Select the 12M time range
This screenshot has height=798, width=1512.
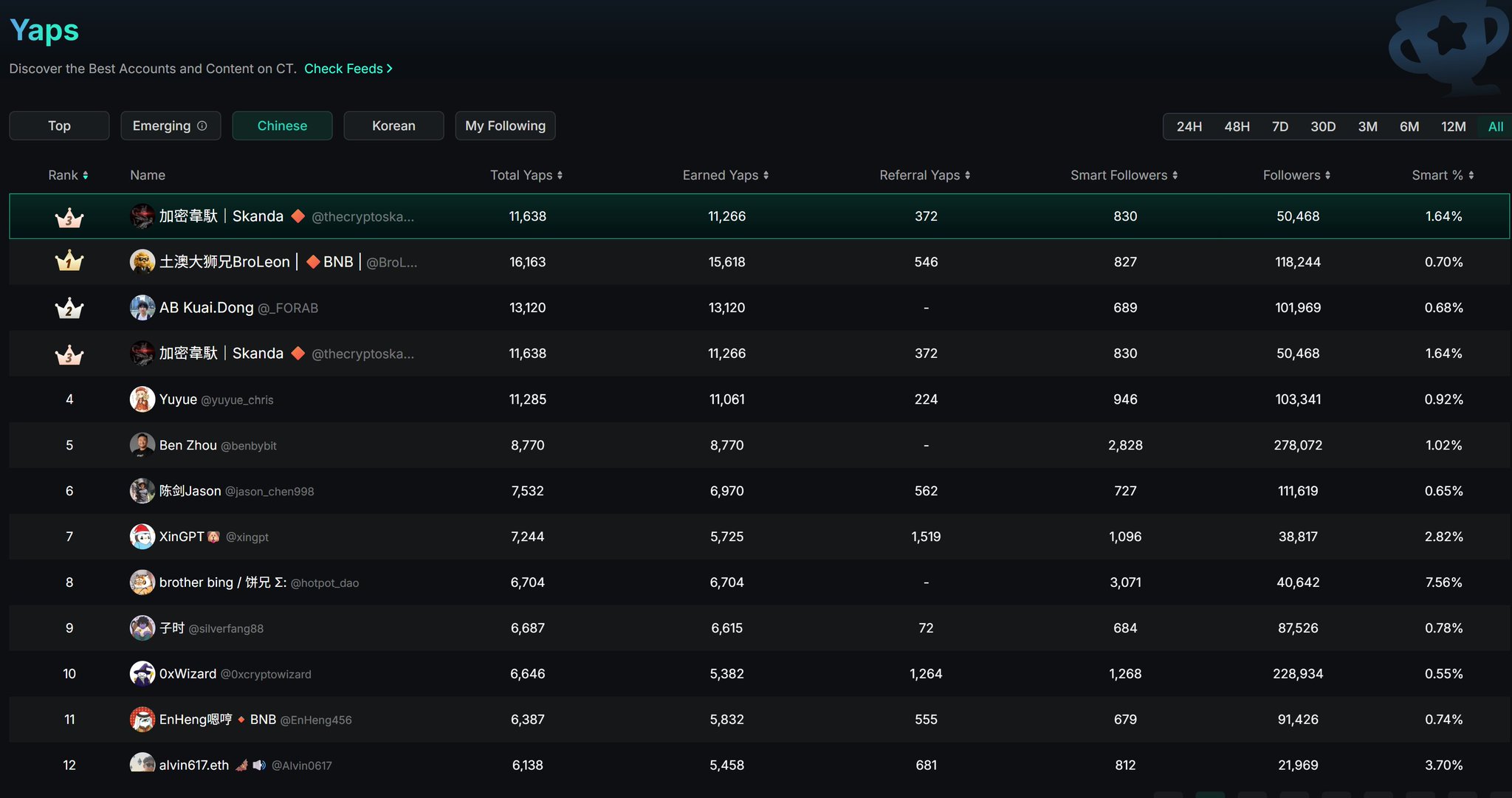pyautogui.click(x=1453, y=127)
